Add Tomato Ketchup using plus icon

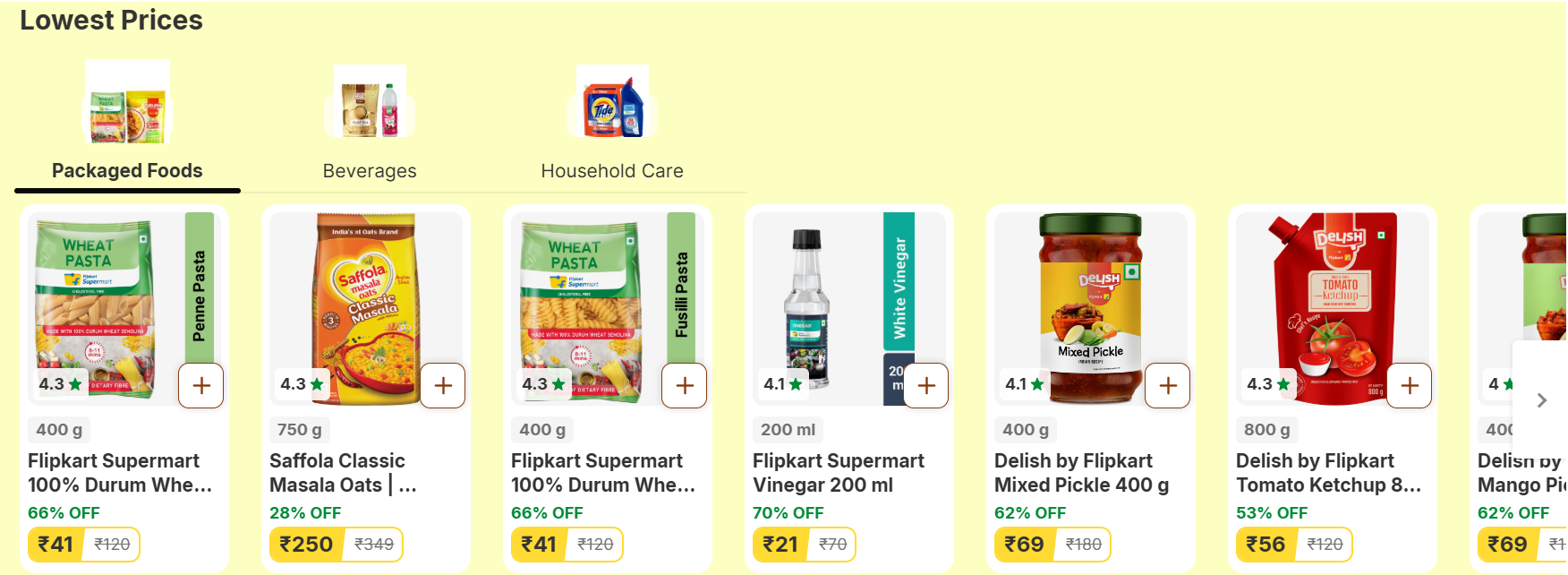click(1410, 386)
